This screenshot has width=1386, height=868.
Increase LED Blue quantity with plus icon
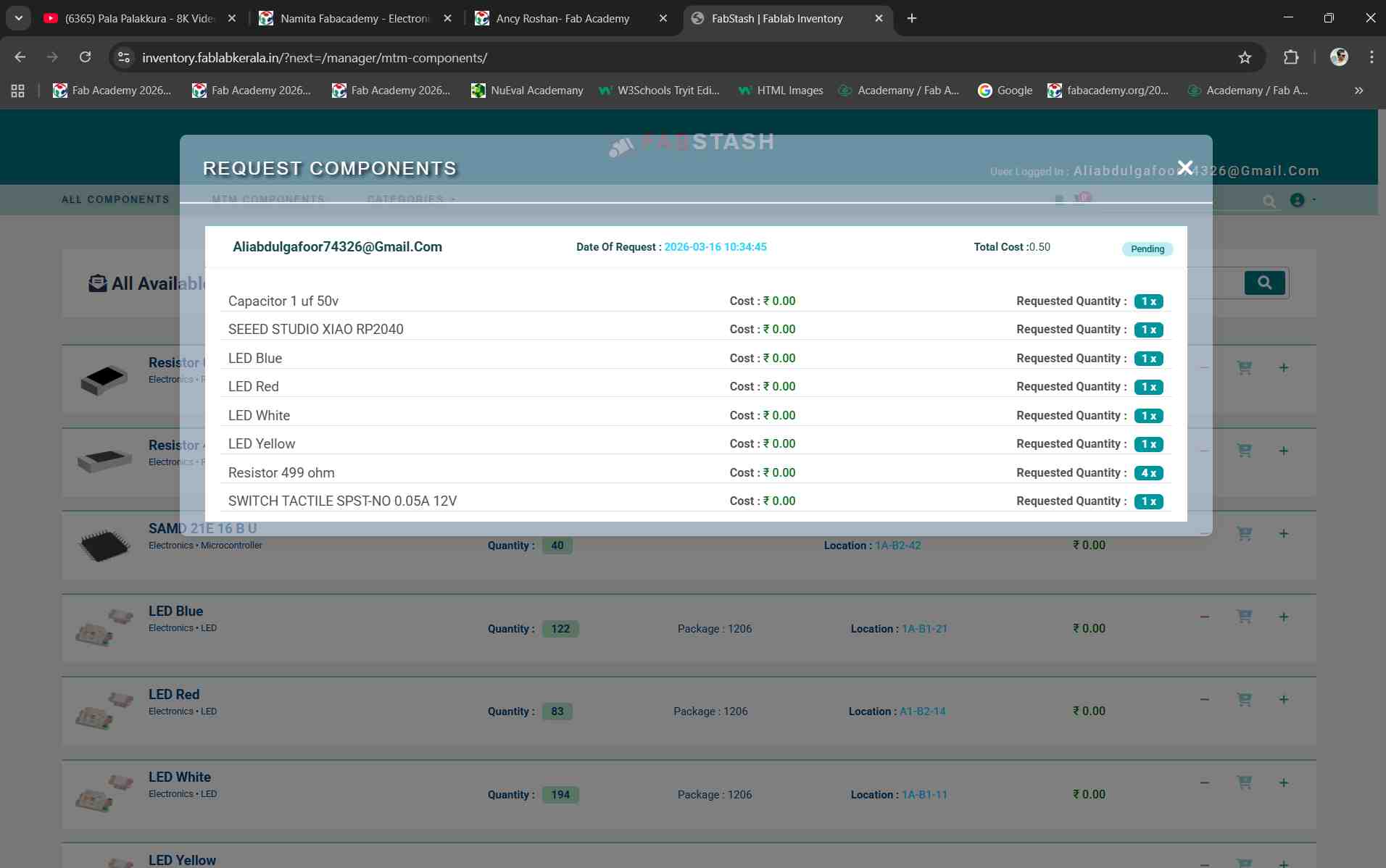coord(1284,617)
